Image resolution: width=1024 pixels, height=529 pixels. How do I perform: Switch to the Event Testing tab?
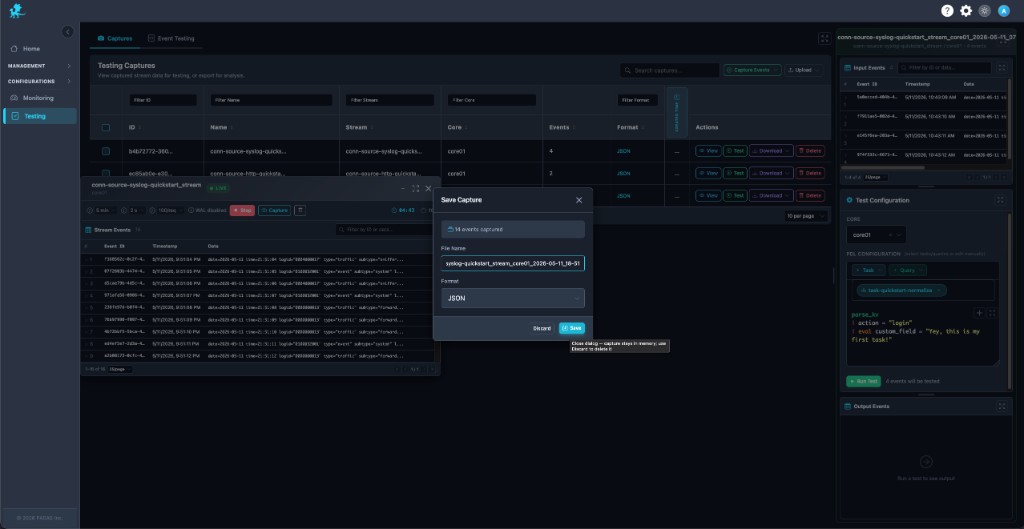(171, 39)
